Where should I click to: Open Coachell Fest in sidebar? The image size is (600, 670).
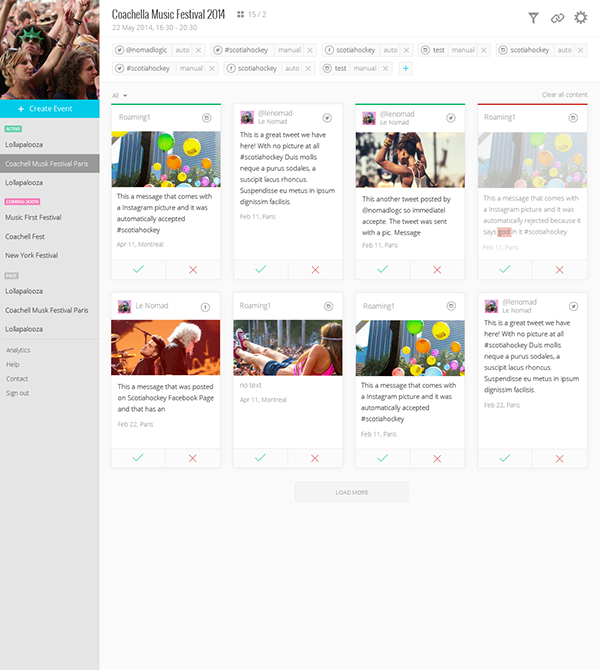click(x=25, y=236)
